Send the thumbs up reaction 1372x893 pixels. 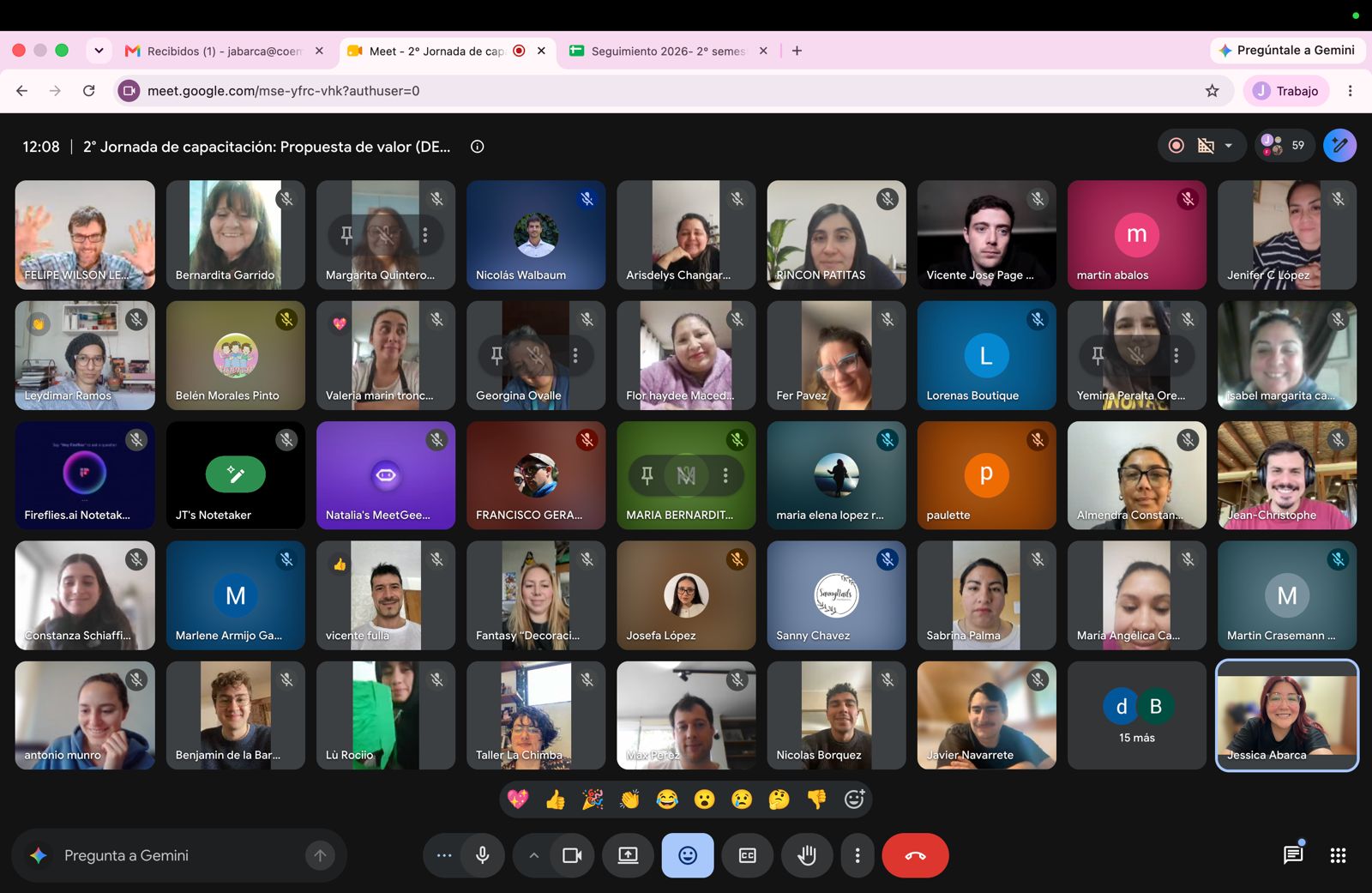coord(556,799)
